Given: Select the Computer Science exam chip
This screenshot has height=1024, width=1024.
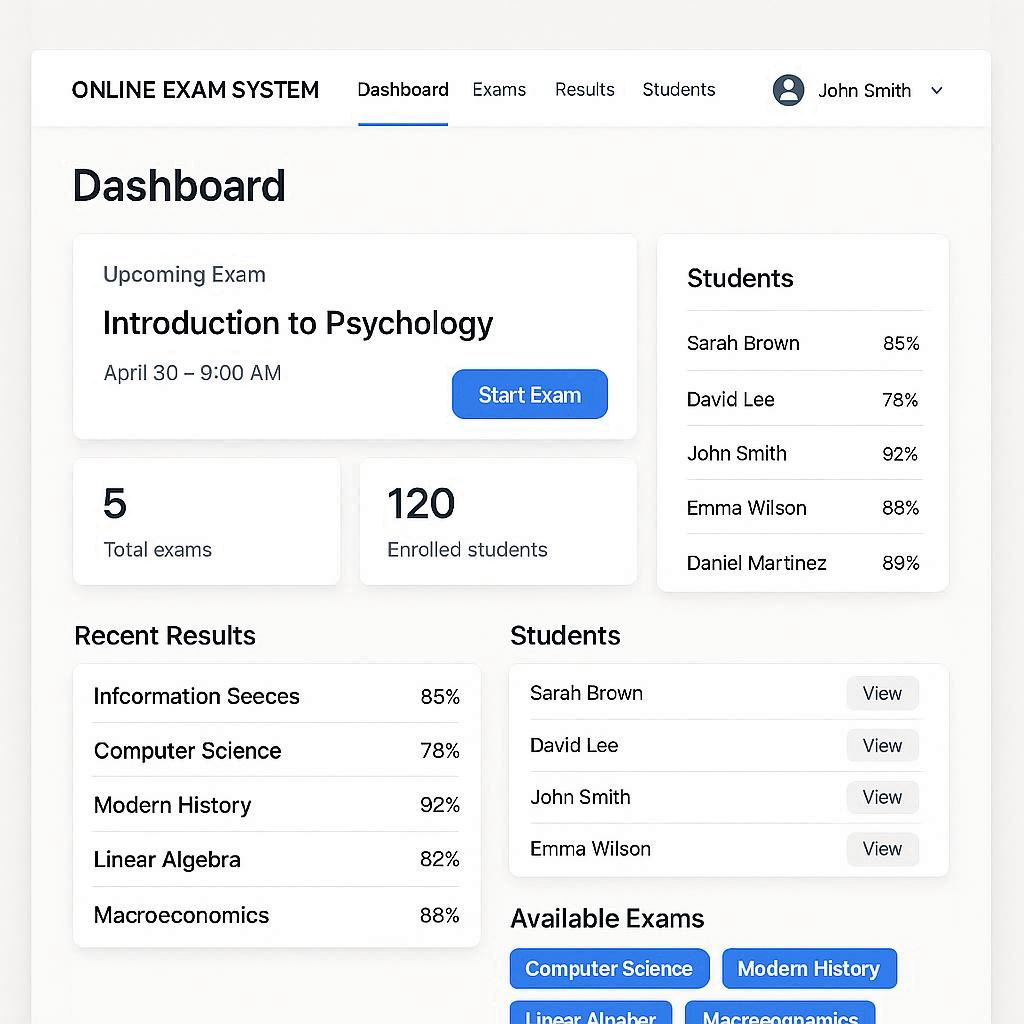Looking at the screenshot, I should click(x=609, y=968).
